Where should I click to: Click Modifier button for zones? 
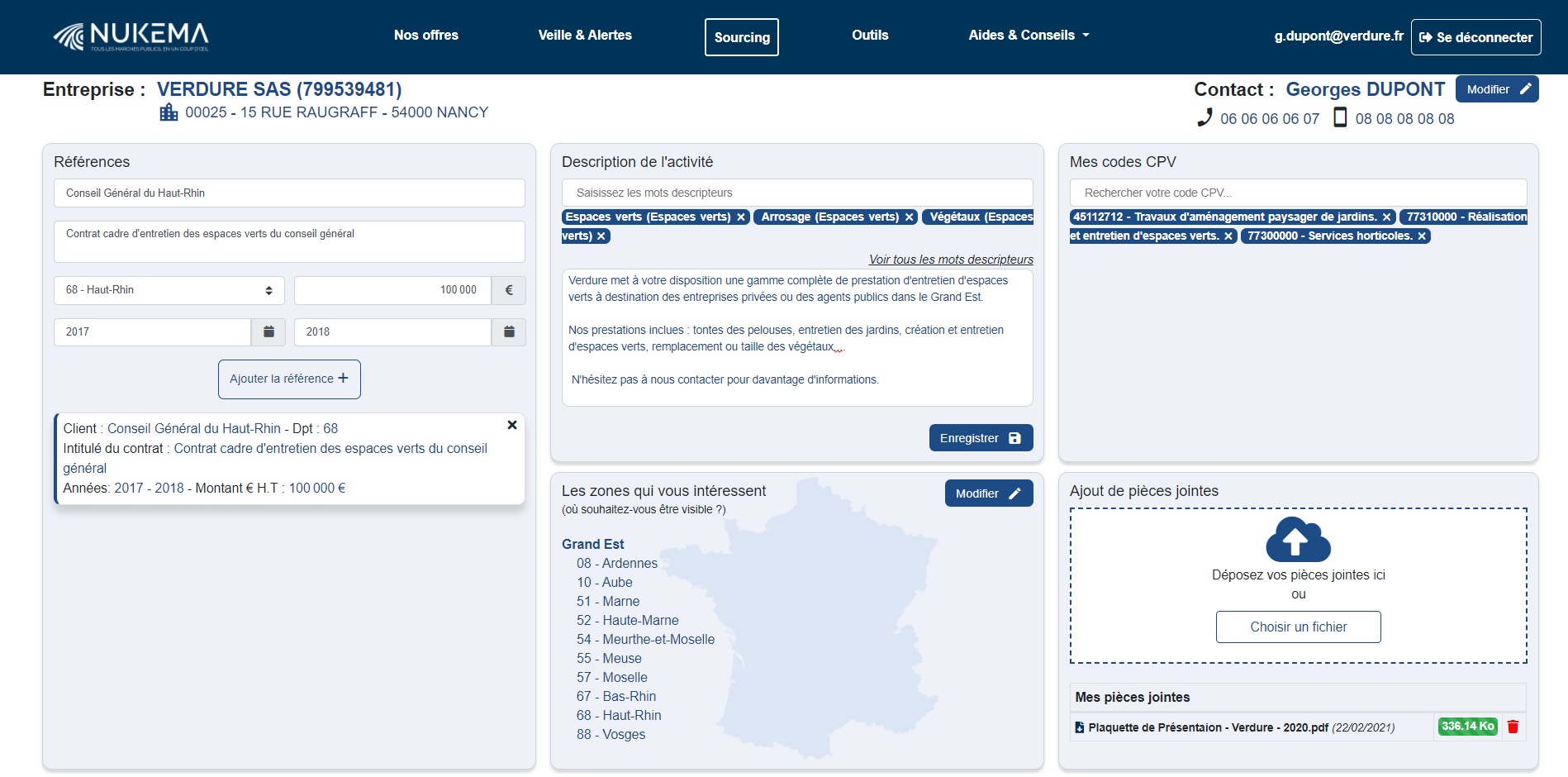click(x=989, y=493)
